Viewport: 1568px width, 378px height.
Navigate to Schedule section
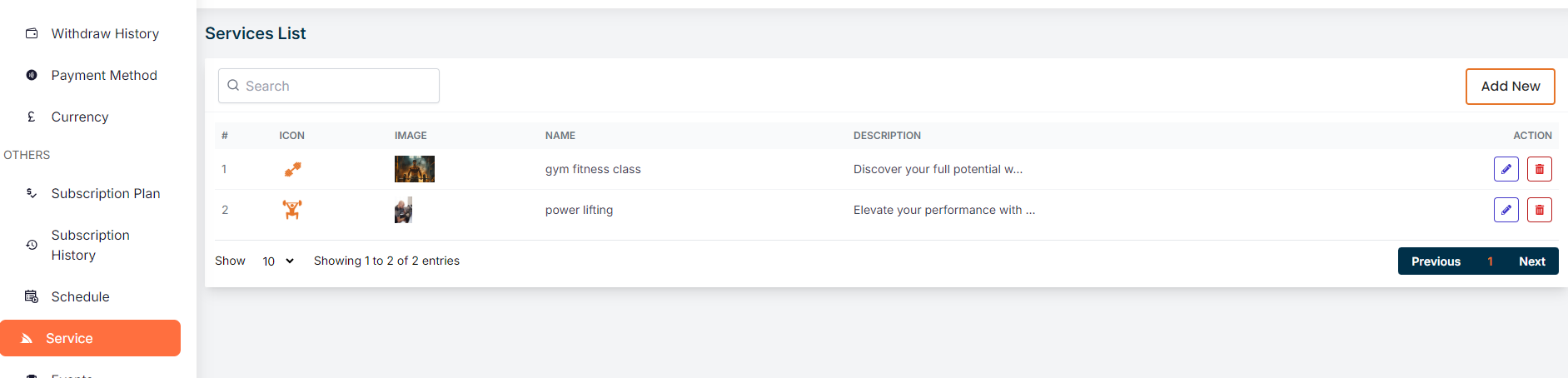pyautogui.click(x=80, y=296)
